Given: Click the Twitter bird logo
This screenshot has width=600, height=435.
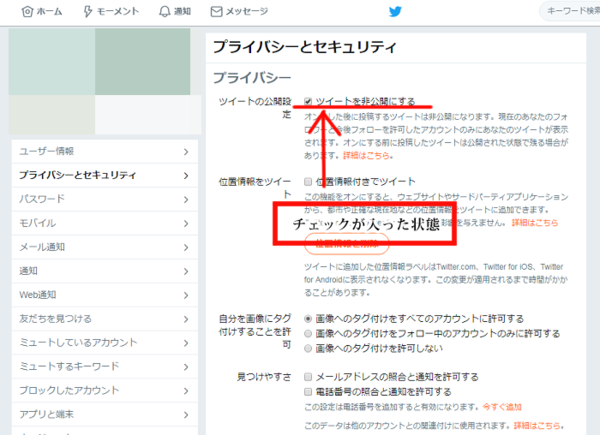Looking at the screenshot, I should (x=395, y=11).
